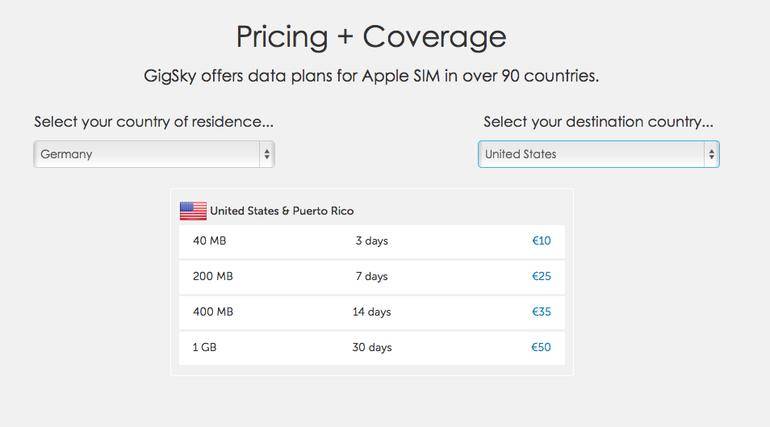Open the United States destination dropdown
Viewport: 770px width, 427px height.
pos(599,154)
